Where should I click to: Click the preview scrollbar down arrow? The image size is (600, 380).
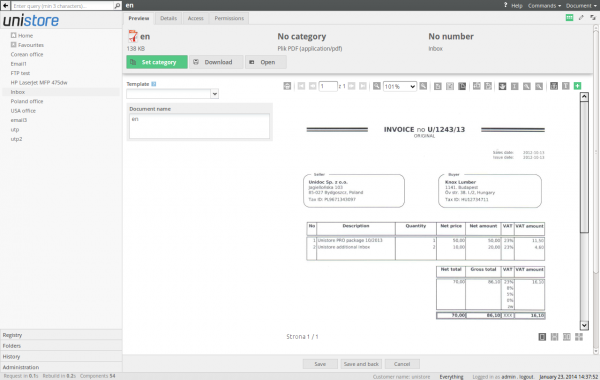[x=584, y=325]
